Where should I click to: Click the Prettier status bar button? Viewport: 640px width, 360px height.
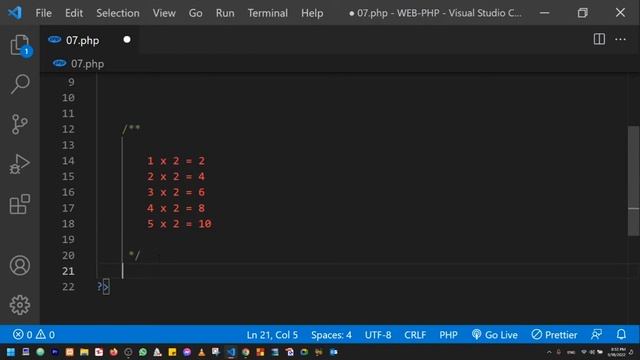pos(554,335)
